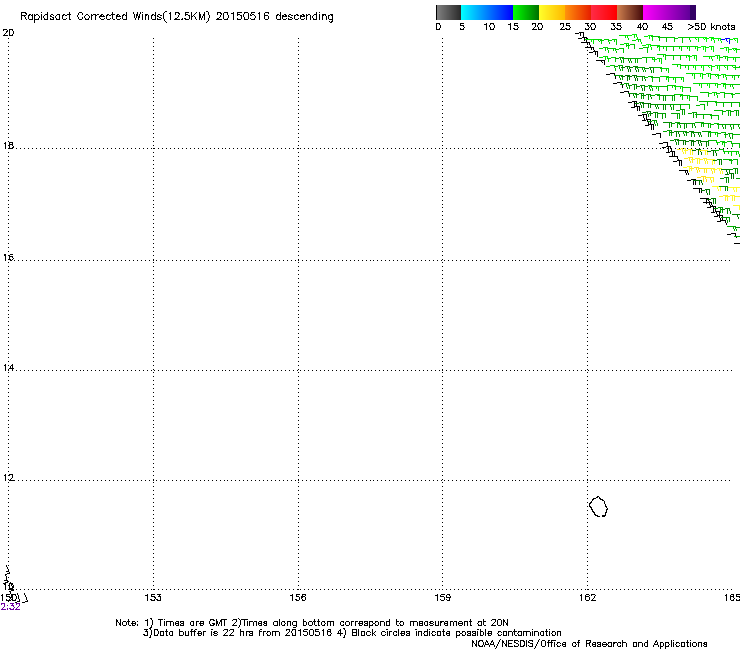
Task: Click the purple 2:32 time label
Action: [x=10, y=607]
